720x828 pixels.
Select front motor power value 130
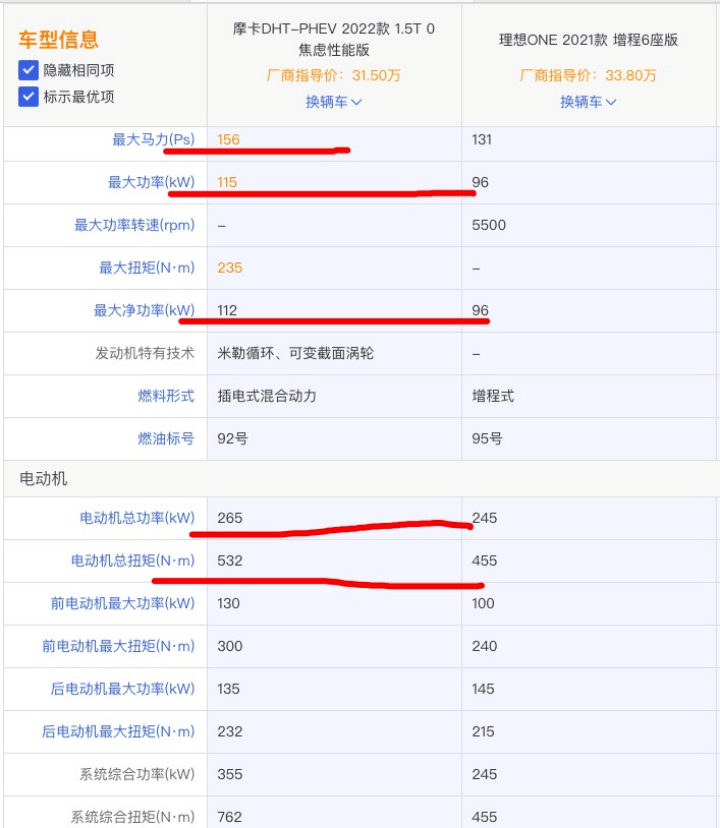[x=229, y=604]
